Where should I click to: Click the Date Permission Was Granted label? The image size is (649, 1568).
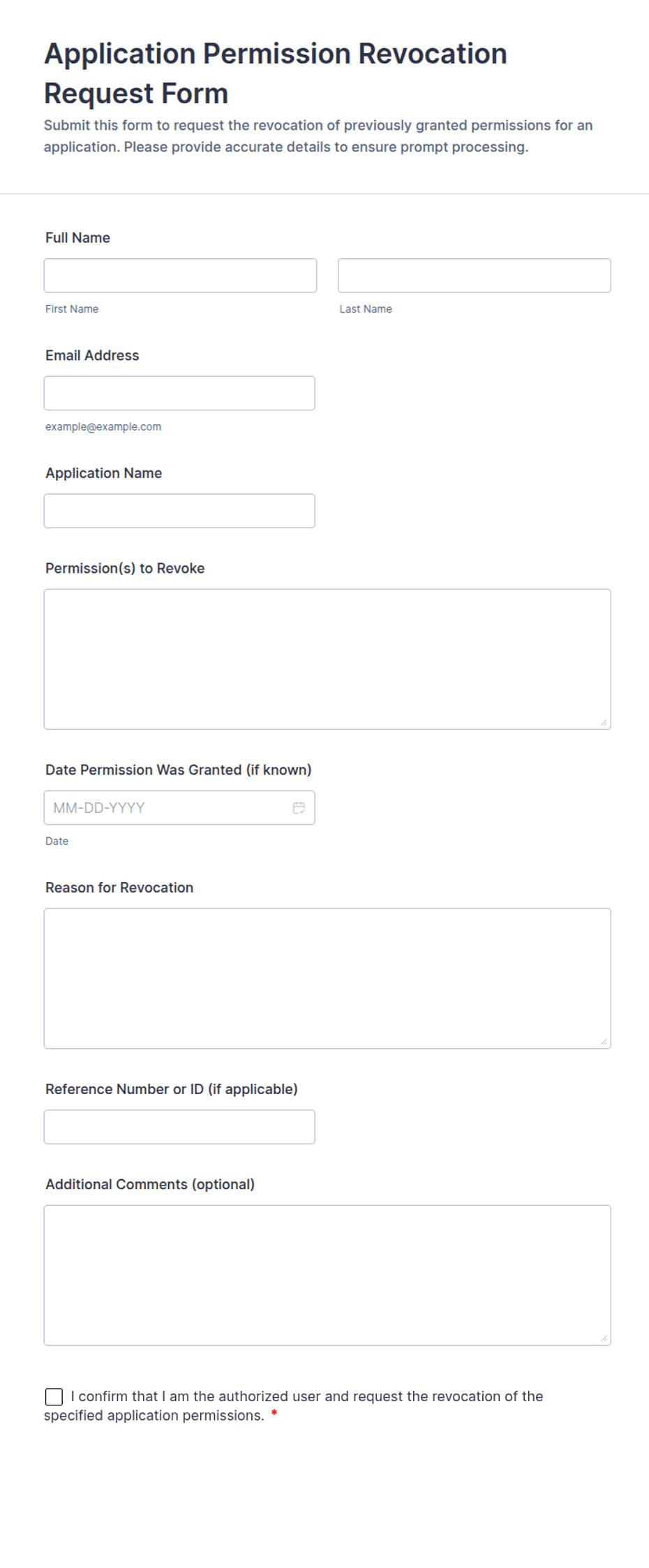pos(179,770)
